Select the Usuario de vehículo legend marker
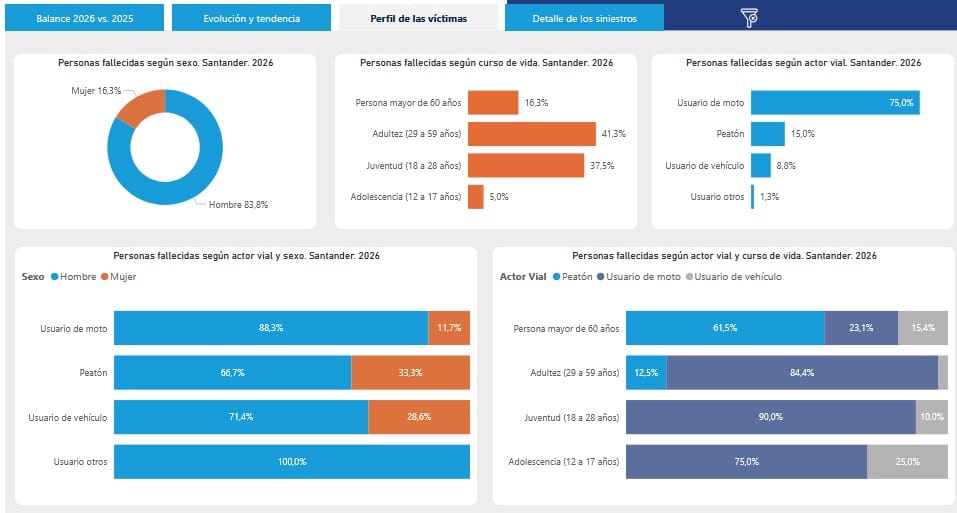 click(x=688, y=277)
